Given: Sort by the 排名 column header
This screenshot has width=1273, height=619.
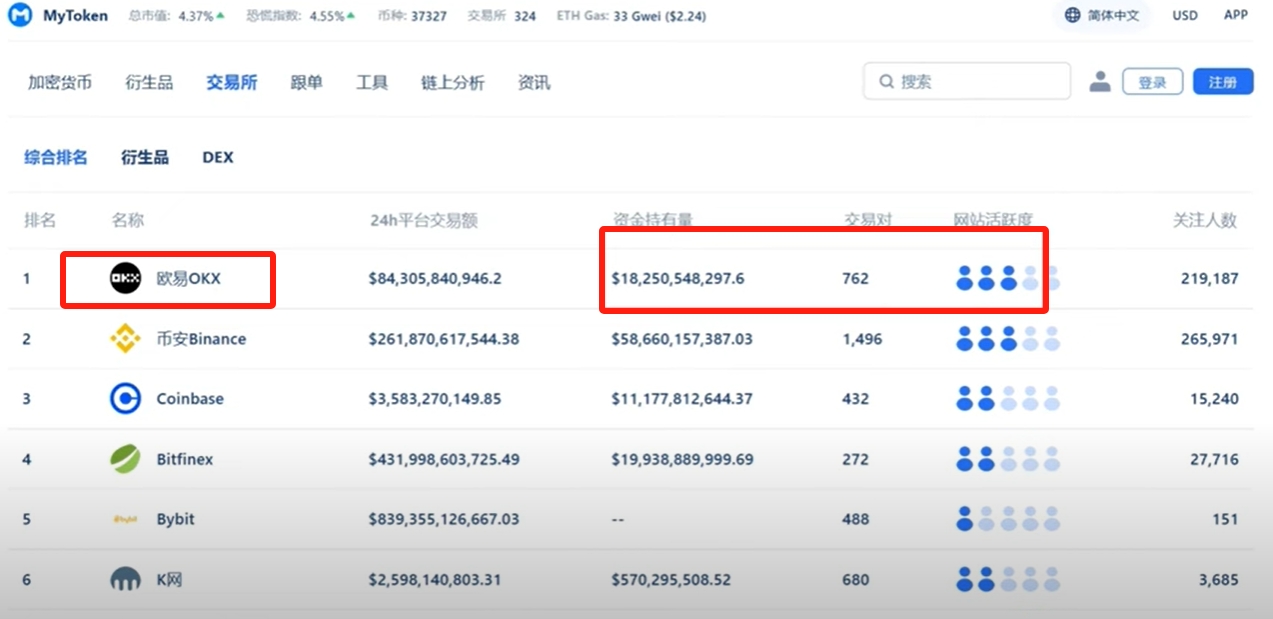Looking at the screenshot, I should [40, 220].
